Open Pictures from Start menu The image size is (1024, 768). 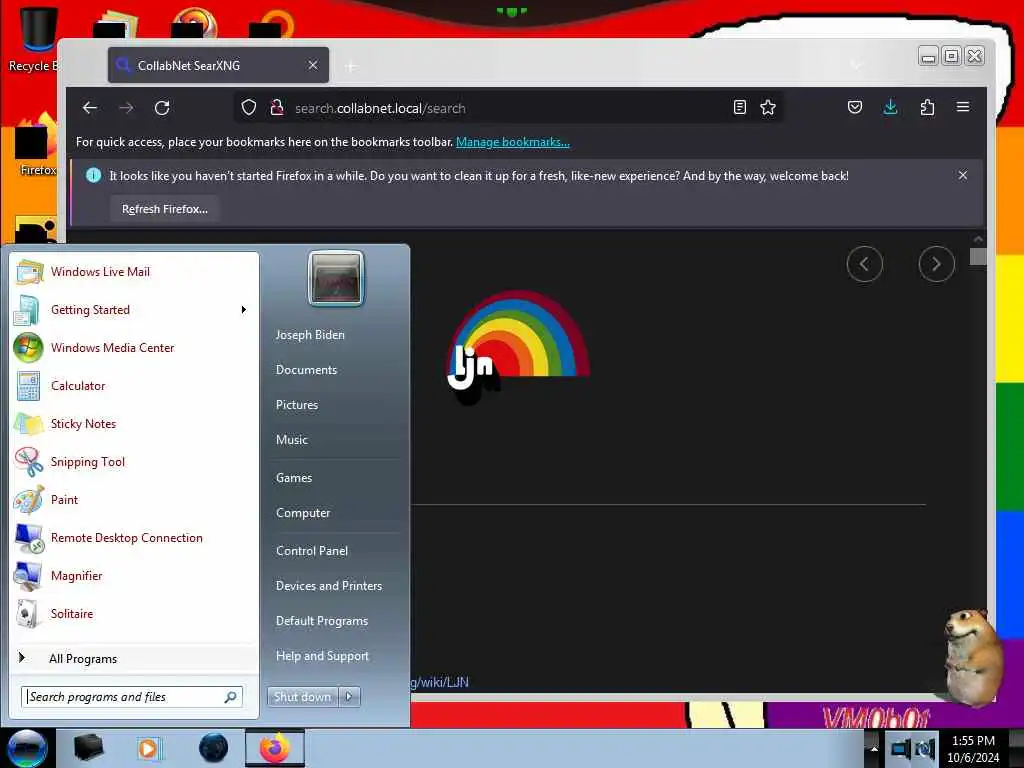click(297, 405)
